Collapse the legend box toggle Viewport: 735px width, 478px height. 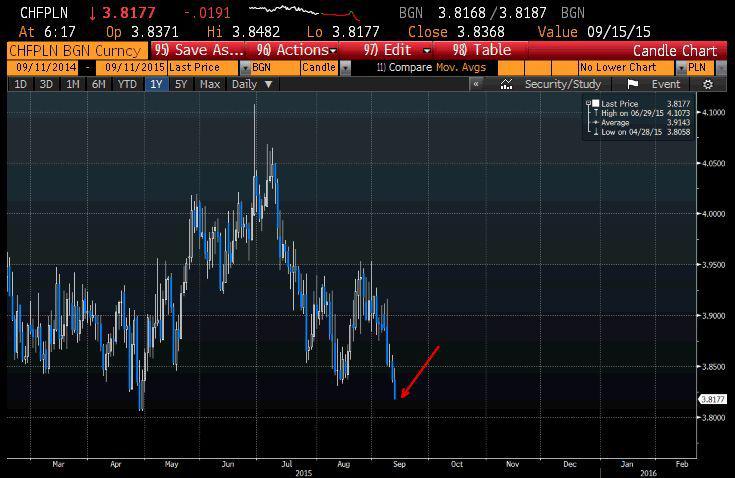pyautogui.click(x=587, y=102)
